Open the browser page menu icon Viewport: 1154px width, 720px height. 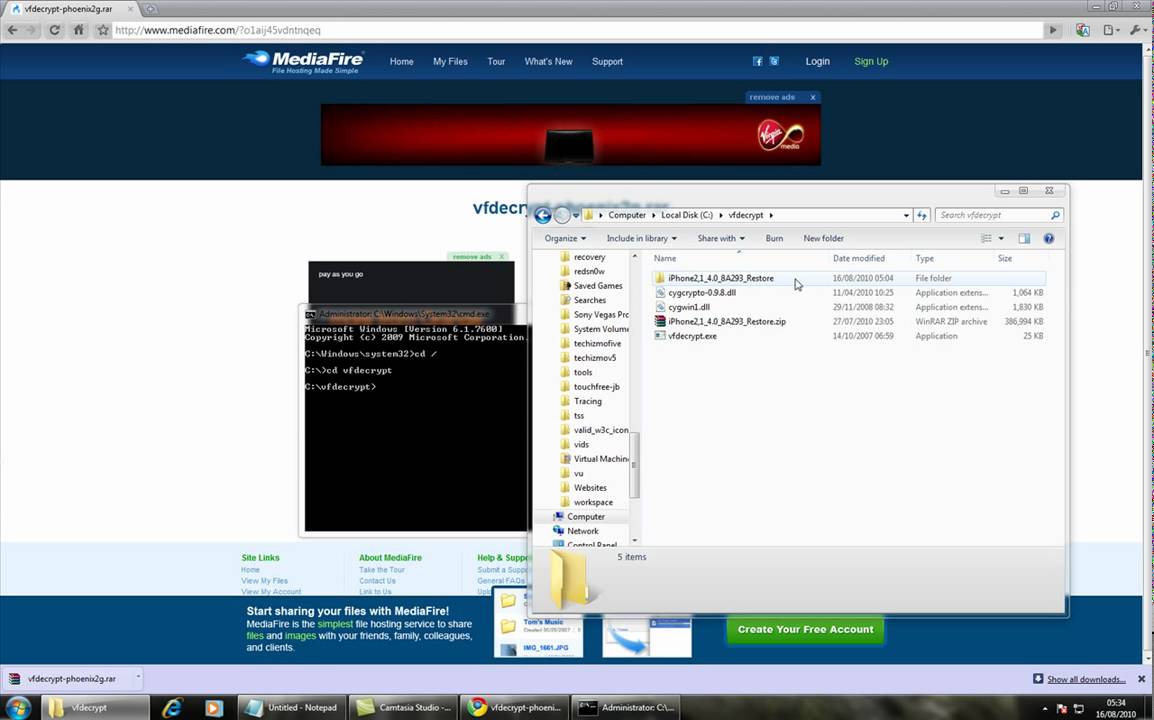point(1111,30)
